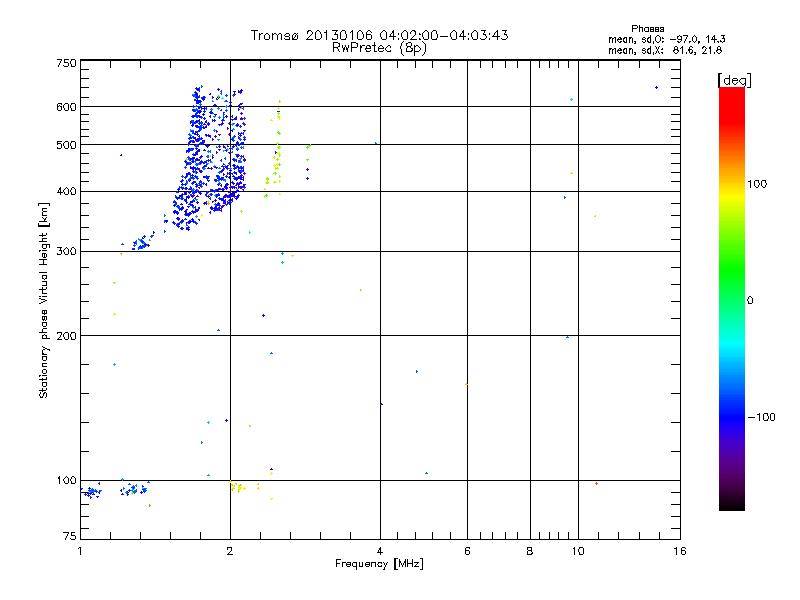Click the x-axis tick label '8'

coord(530,551)
